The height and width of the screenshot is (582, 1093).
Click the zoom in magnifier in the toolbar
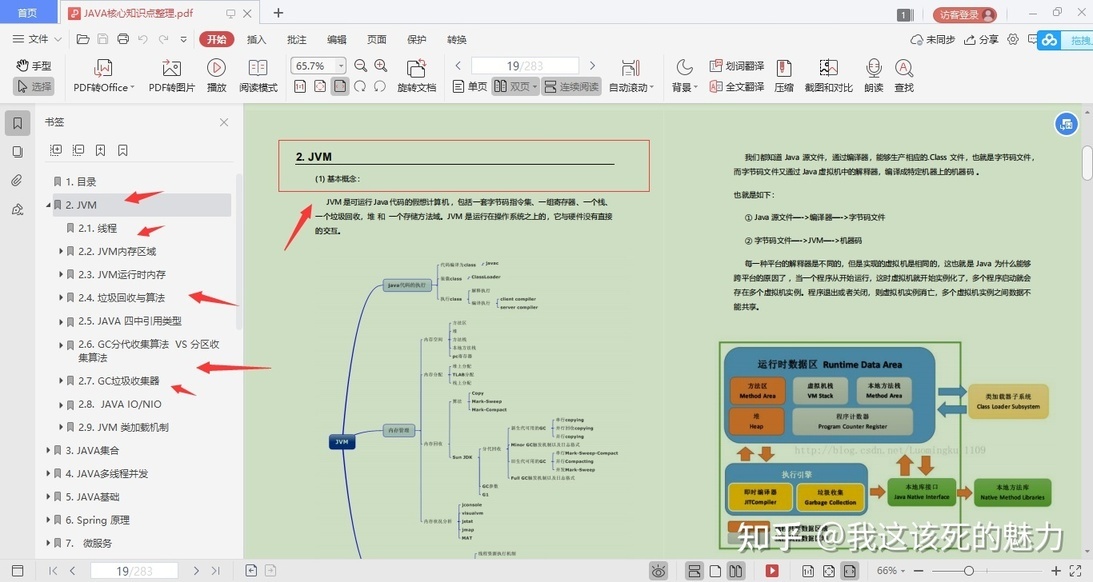(x=381, y=66)
